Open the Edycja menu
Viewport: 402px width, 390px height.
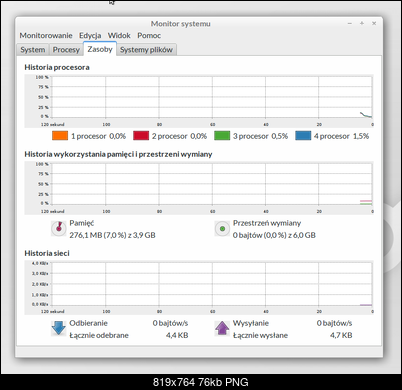pyautogui.click(x=90, y=35)
